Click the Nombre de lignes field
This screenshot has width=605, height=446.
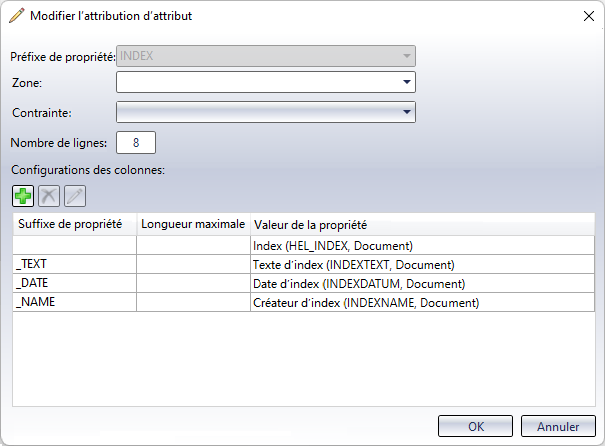(x=136, y=143)
